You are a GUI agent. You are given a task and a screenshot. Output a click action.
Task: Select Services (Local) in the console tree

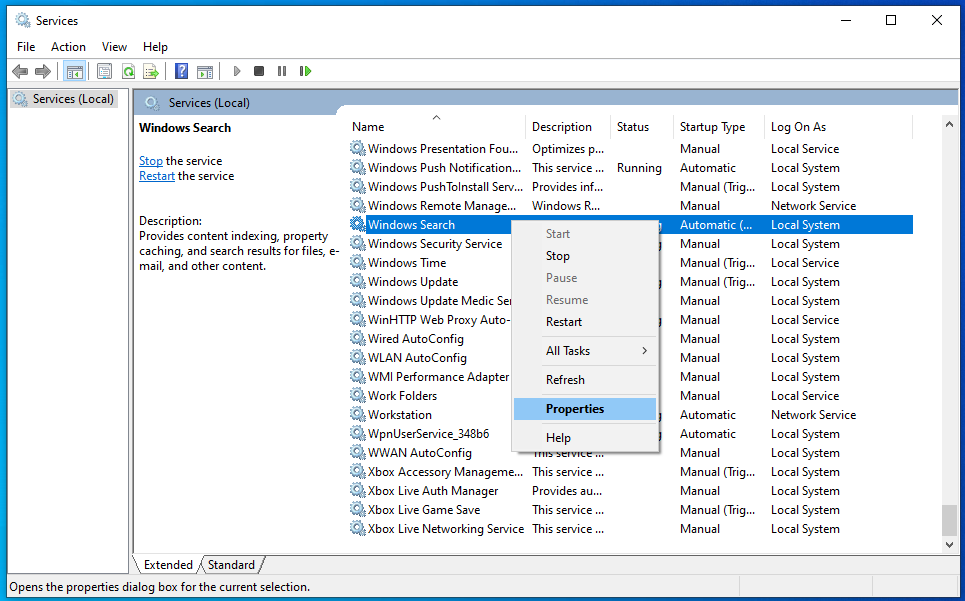(x=73, y=99)
